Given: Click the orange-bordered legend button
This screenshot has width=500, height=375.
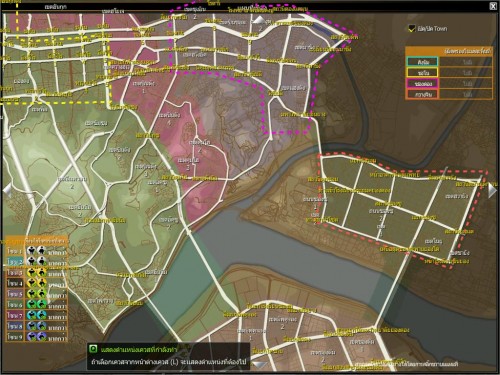Looking at the screenshot, I should point(422,94).
